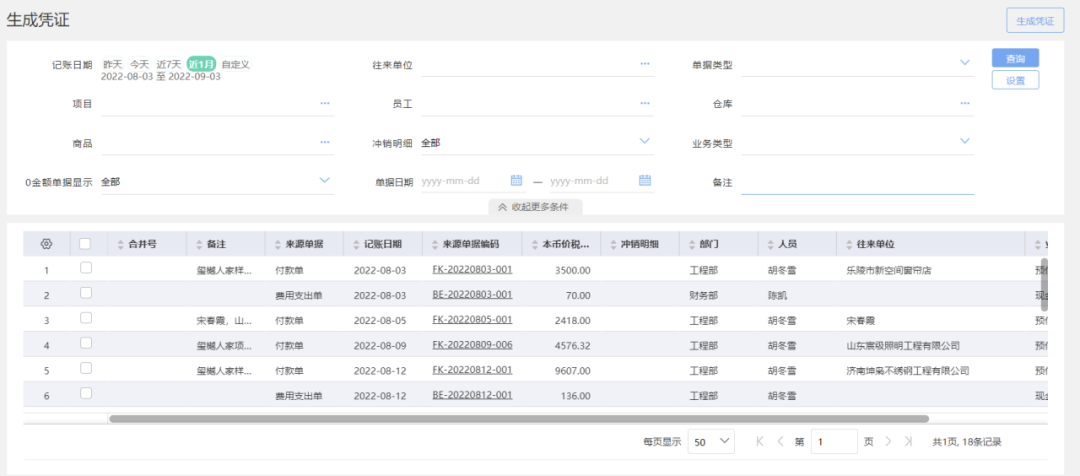Screen dimensions: 1080x476
Task: Select the 近7天 date range
Action: point(169,64)
